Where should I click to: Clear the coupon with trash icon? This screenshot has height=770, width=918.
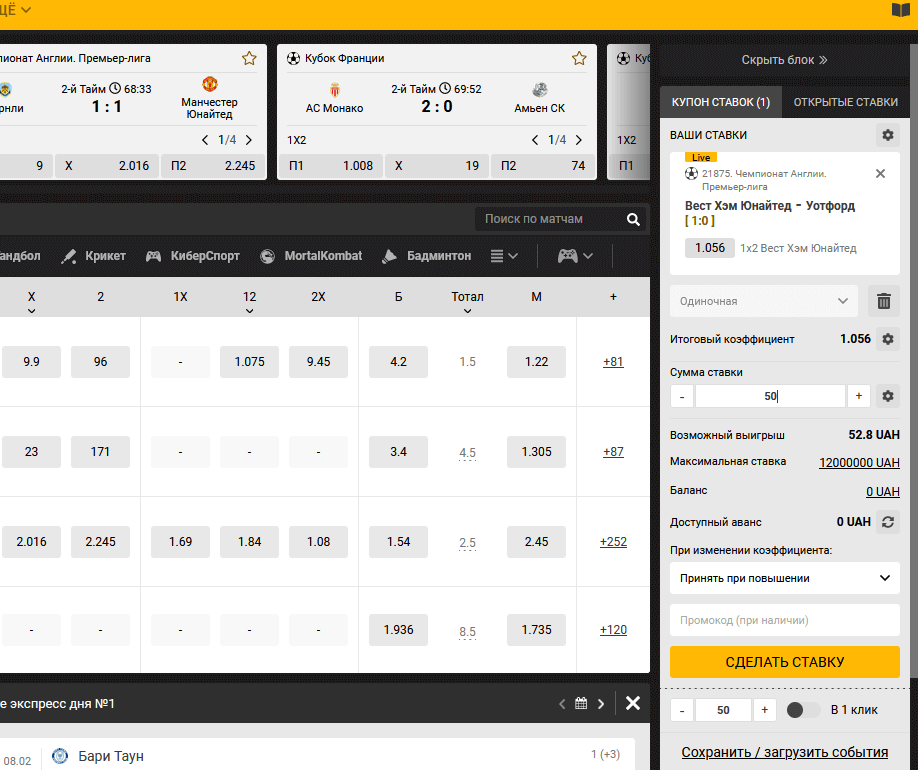pyautogui.click(x=883, y=301)
